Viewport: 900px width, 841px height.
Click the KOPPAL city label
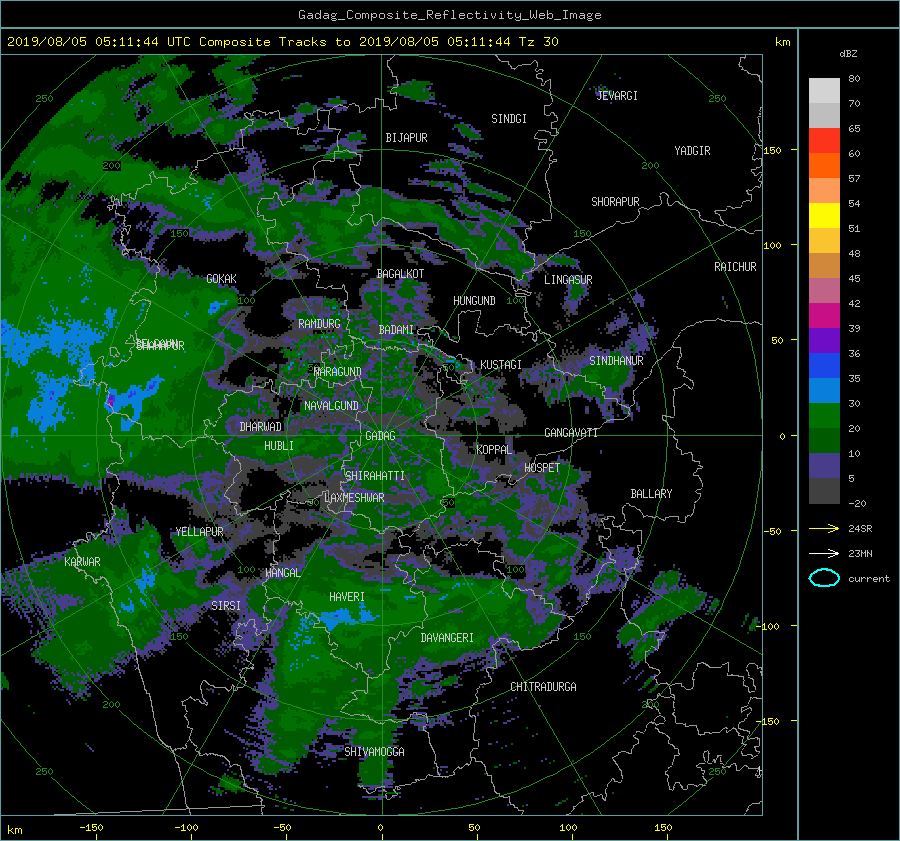pyautogui.click(x=494, y=450)
